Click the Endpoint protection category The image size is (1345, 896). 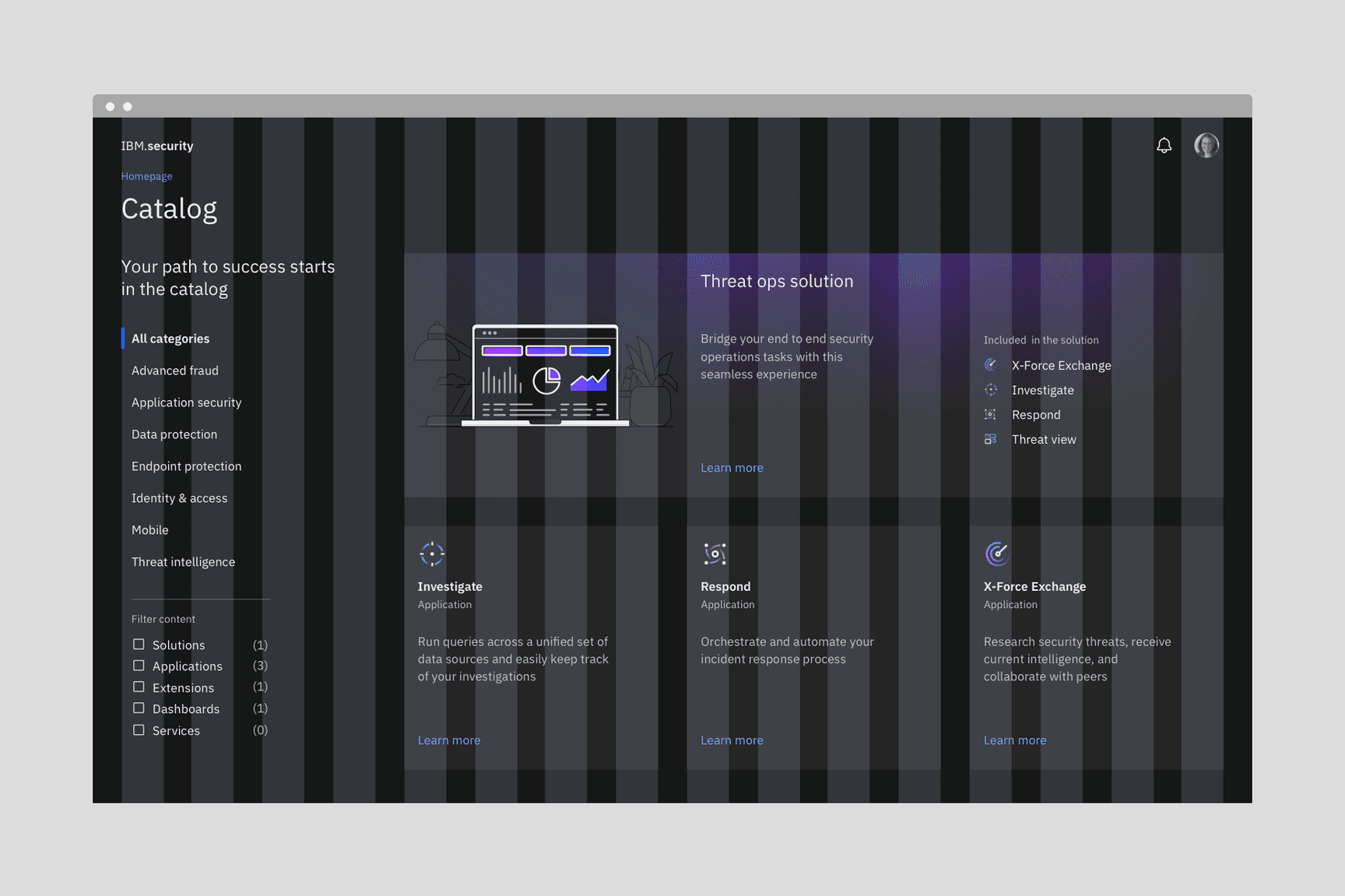186,466
